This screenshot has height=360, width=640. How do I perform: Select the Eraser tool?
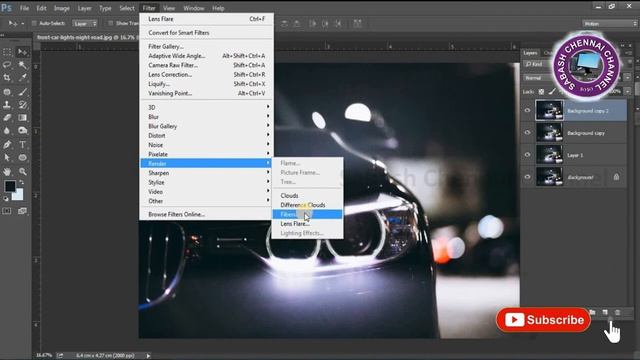[7, 118]
